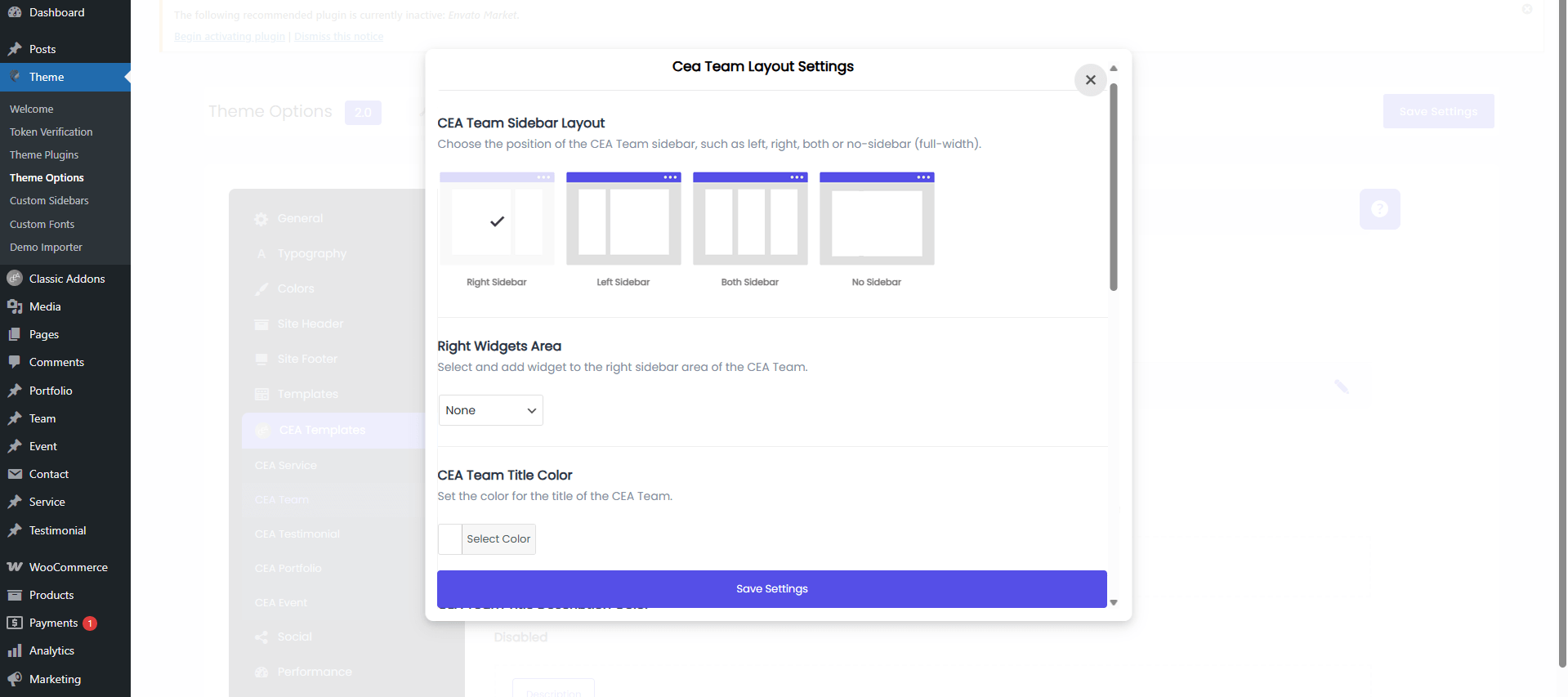Screen dimensions: 1568x697
Task: Open the Analytics bar chart icon
Action: click(15, 650)
